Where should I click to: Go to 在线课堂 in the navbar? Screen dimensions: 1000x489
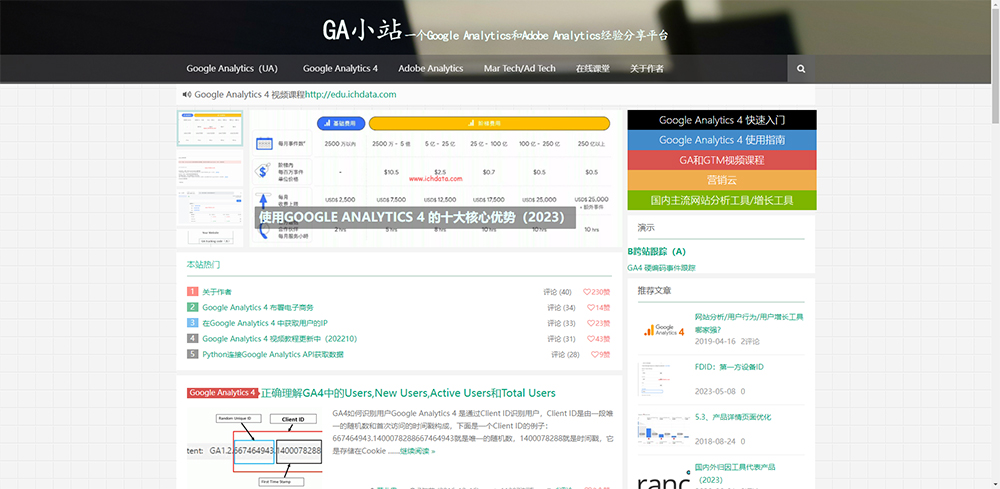[592, 68]
